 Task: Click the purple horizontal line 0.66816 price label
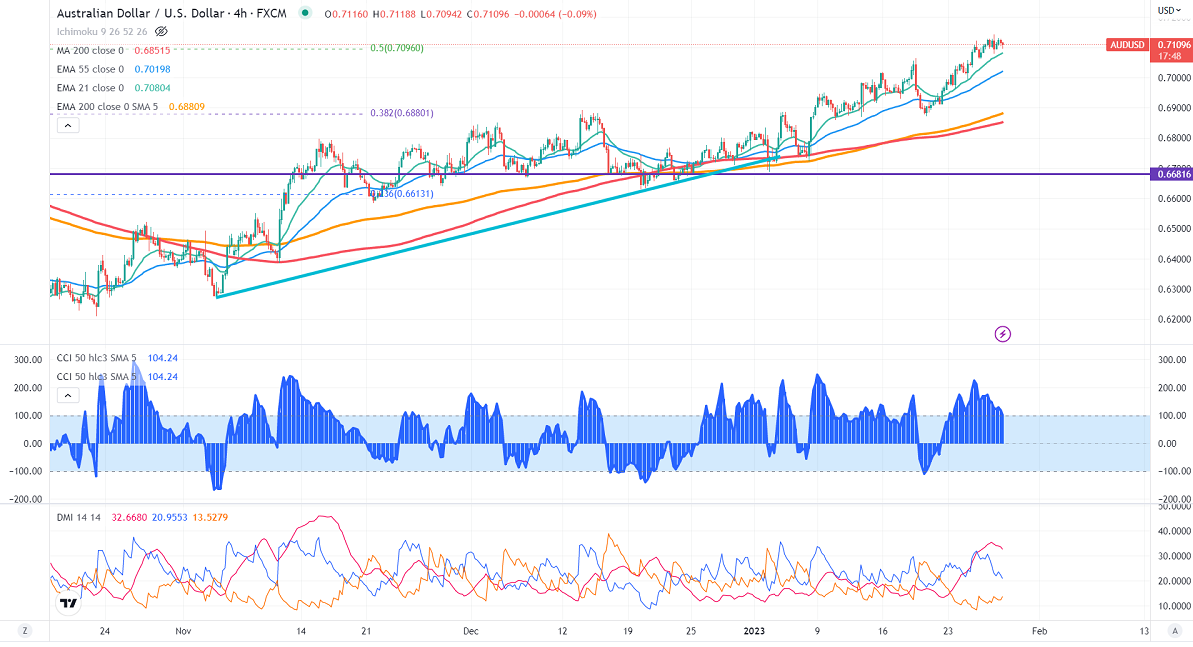point(1171,174)
